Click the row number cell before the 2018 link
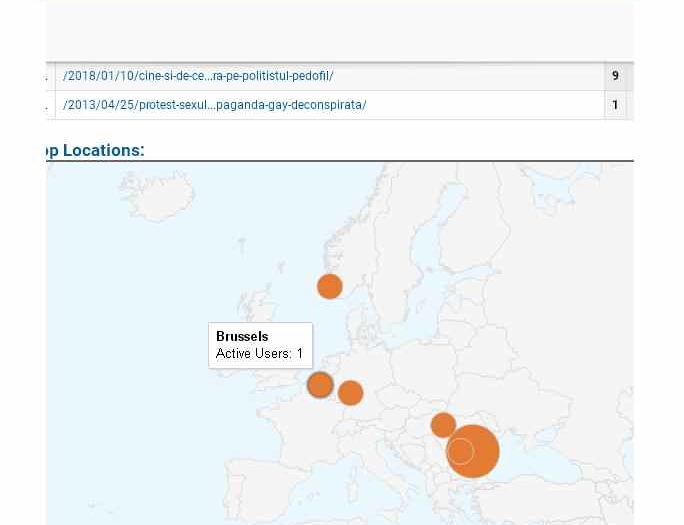 (x=49, y=76)
